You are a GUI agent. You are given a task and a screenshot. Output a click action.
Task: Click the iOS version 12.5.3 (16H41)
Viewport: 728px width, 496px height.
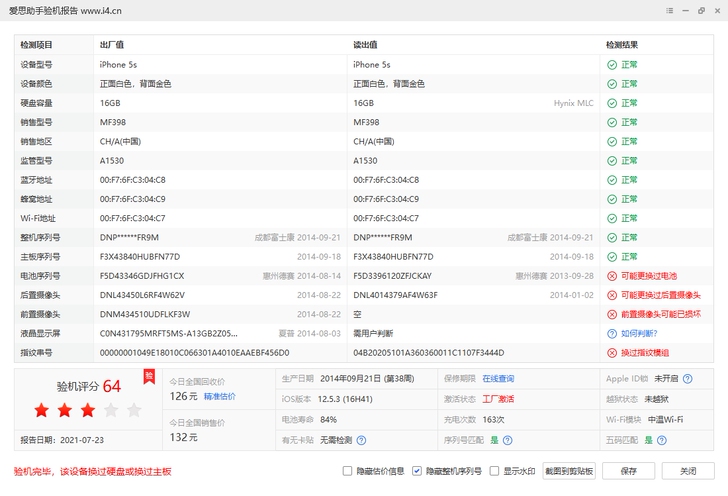click(x=345, y=399)
